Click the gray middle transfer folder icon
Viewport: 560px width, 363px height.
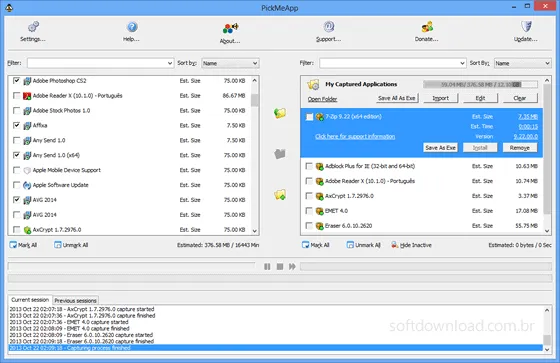tap(280, 154)
